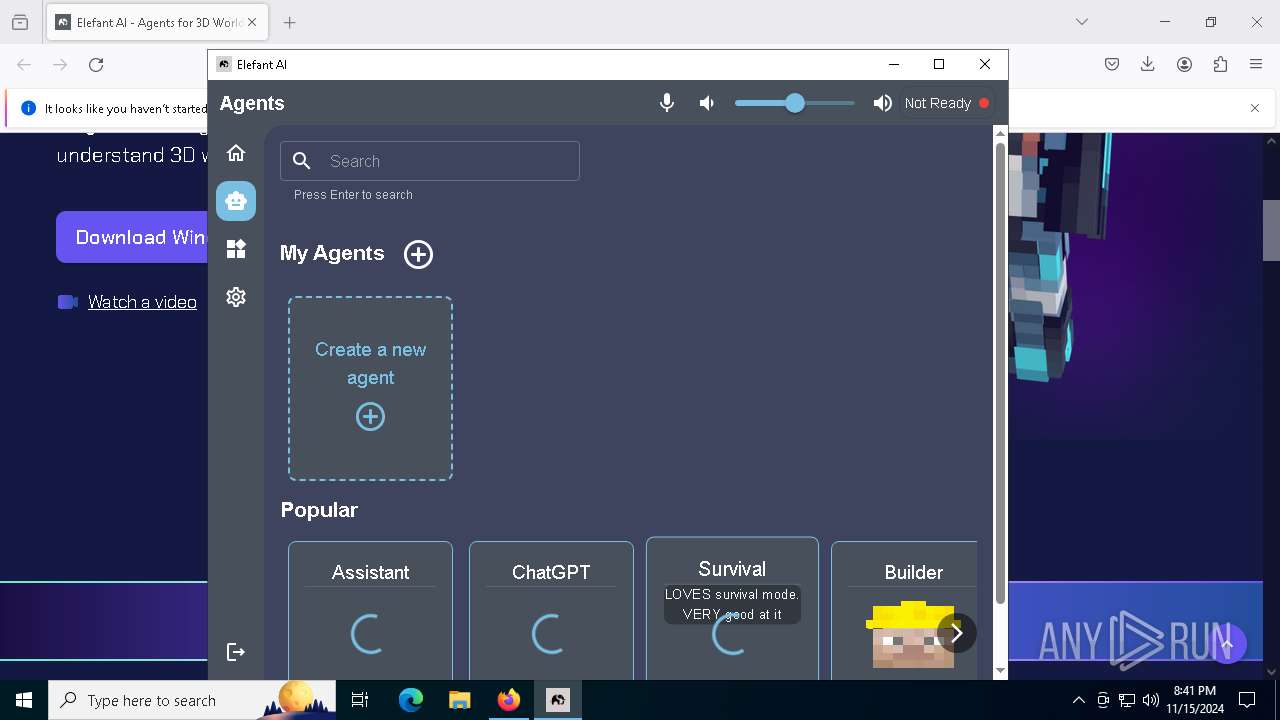Click the Create a new agent card
1280x720 pixels.
click(370, 388)
